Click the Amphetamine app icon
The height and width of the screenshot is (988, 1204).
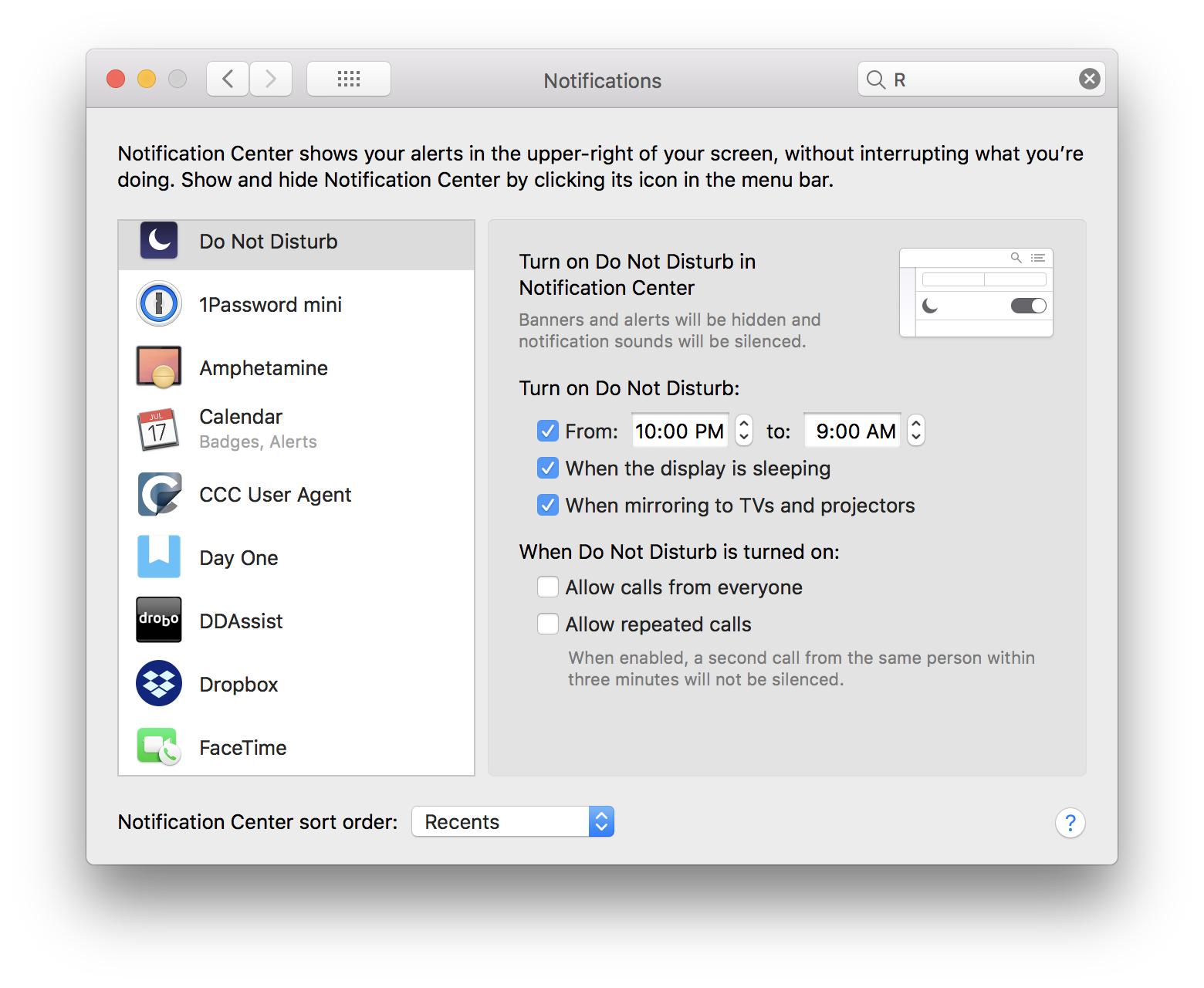pyautogui.click(x=159, y=367)
